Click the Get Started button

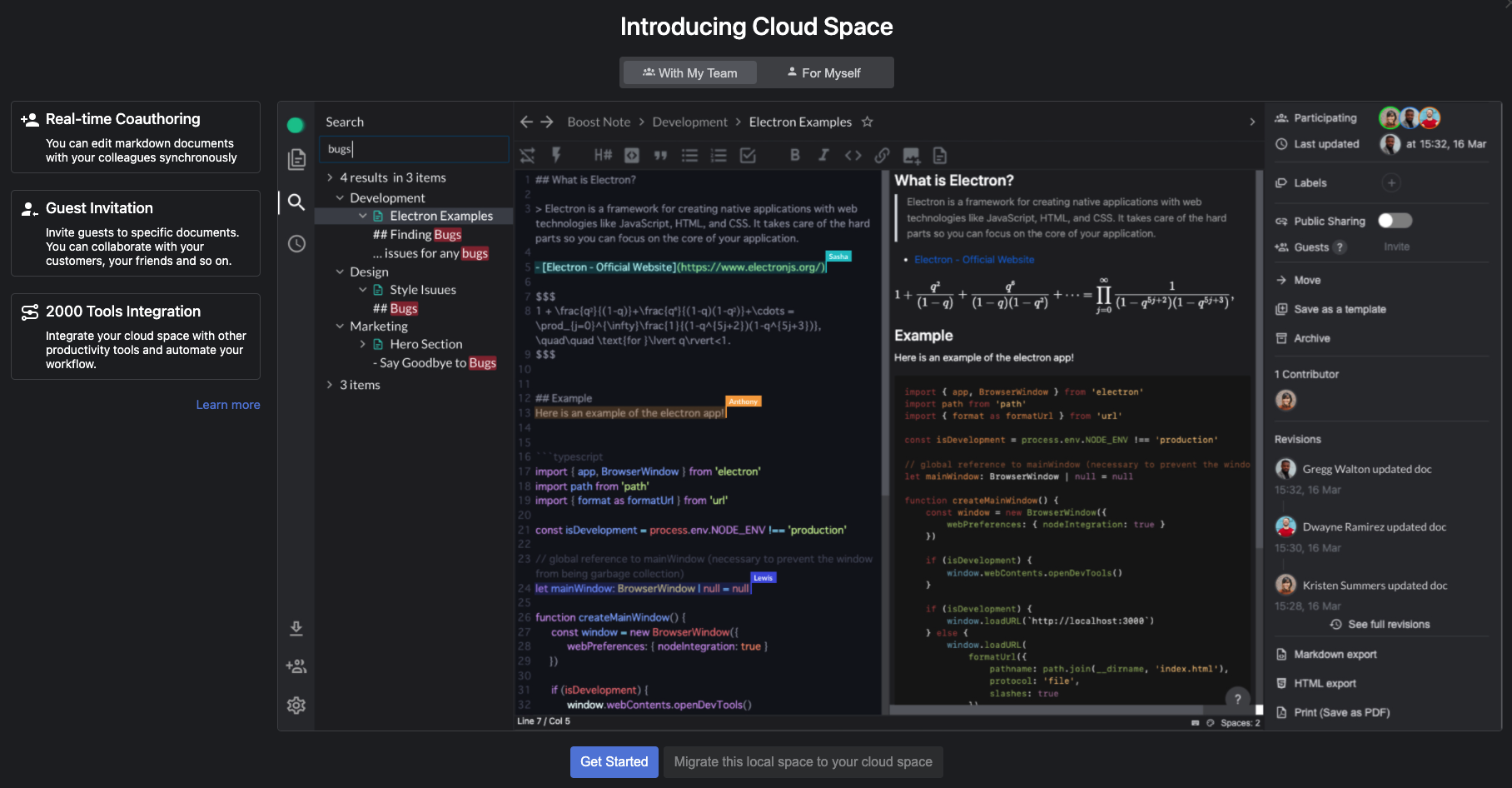coord(614,762)
